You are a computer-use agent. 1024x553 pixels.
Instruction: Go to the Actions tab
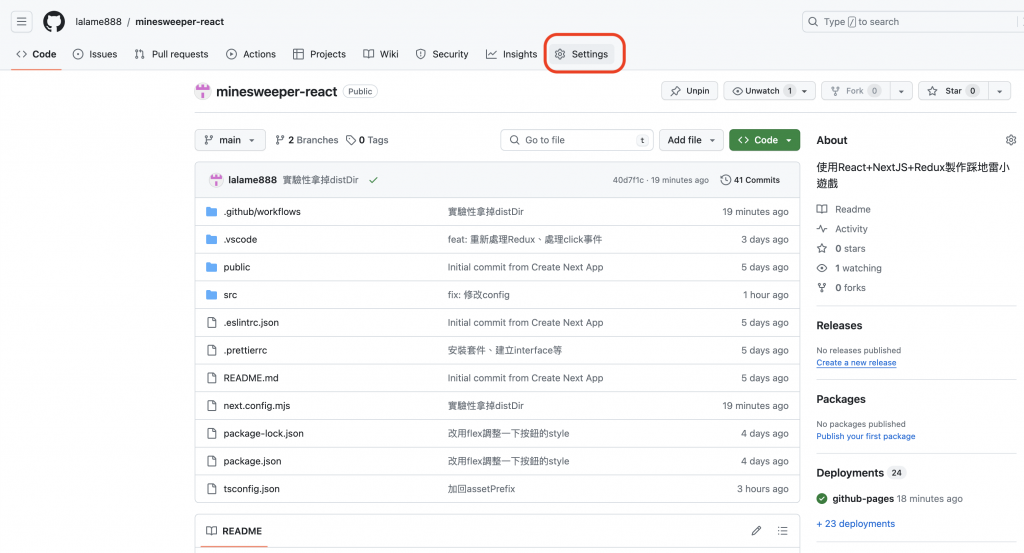click(251, 54)
